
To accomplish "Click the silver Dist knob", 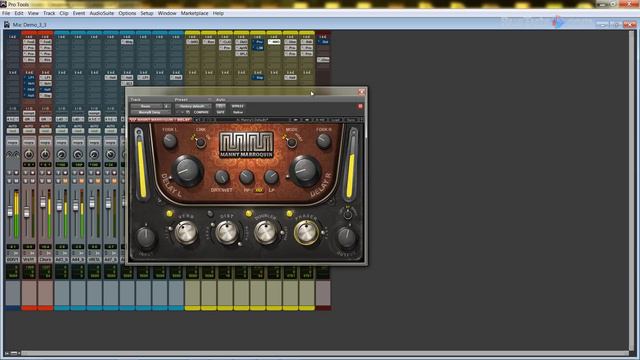I will pyautogui.click(x=226, y=233).
